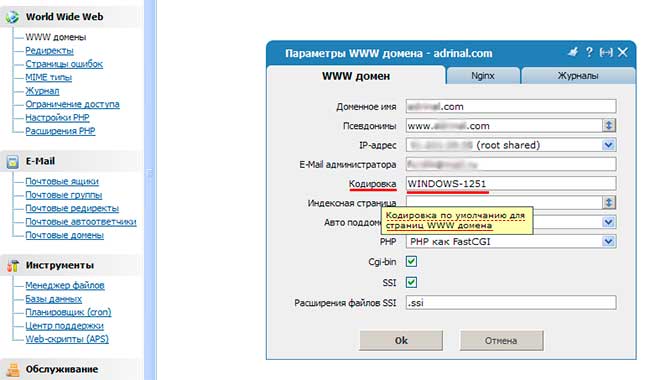Click the World Wide Web globe icon
Screen dimensions: 650x380
click(x=12, y=17)
